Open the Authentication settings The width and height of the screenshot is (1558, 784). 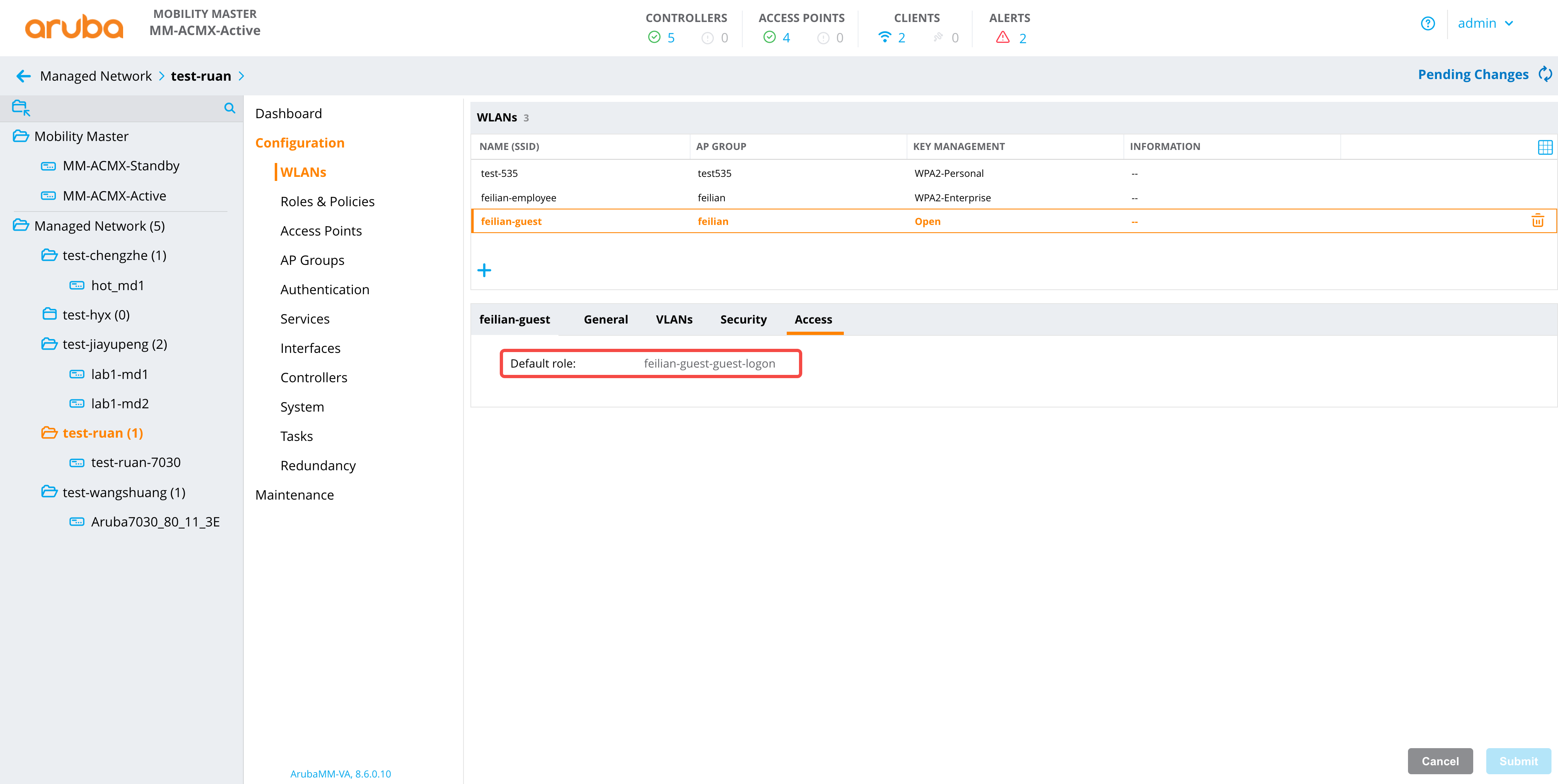(x=325, y=290)
